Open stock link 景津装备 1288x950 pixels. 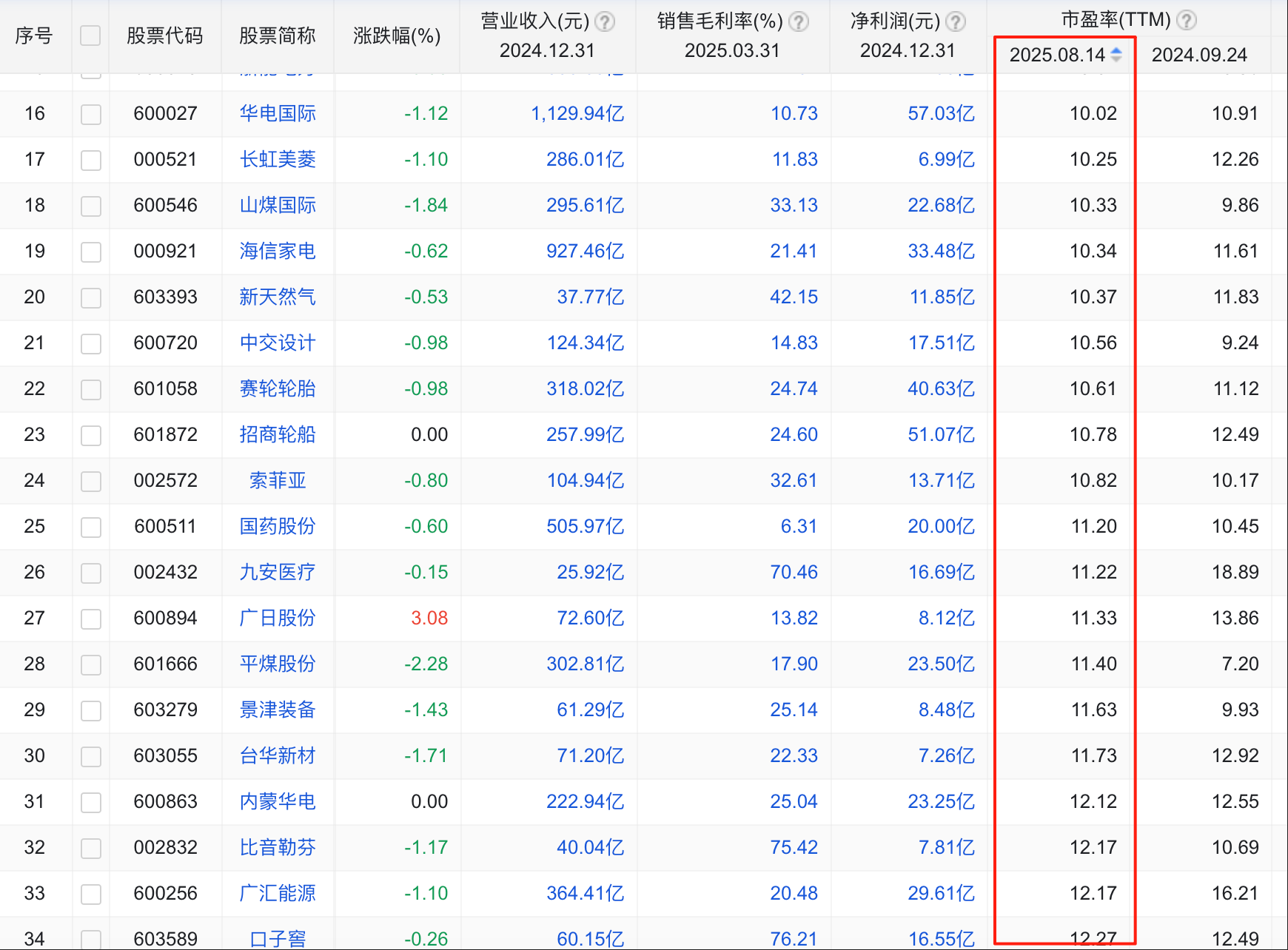[x=278, y=710]
